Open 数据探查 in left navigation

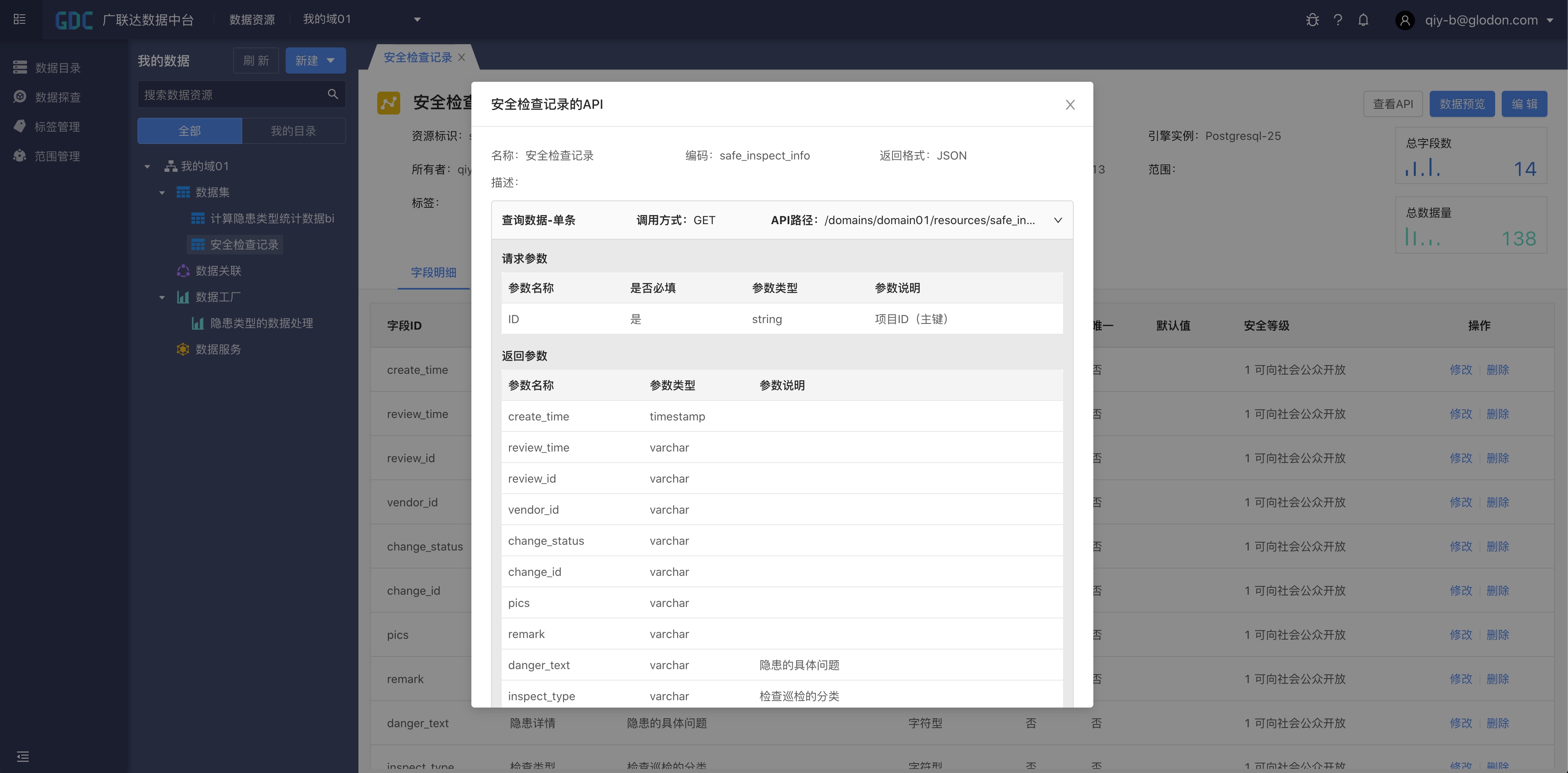57,97
